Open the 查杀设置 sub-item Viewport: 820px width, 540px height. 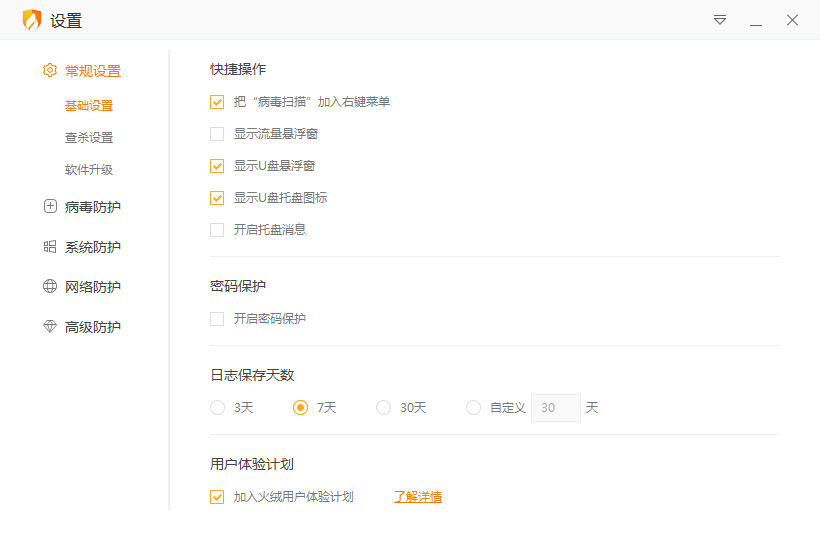click(x=89, y=138)
